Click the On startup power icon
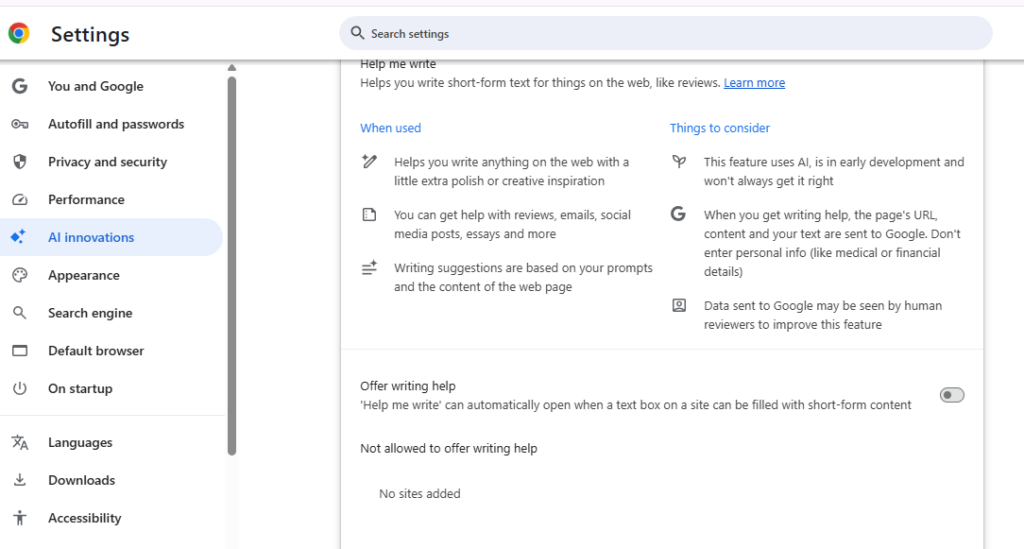This screenshot has width=1024, height=549. pyautogui.click(x=19, y=389)
